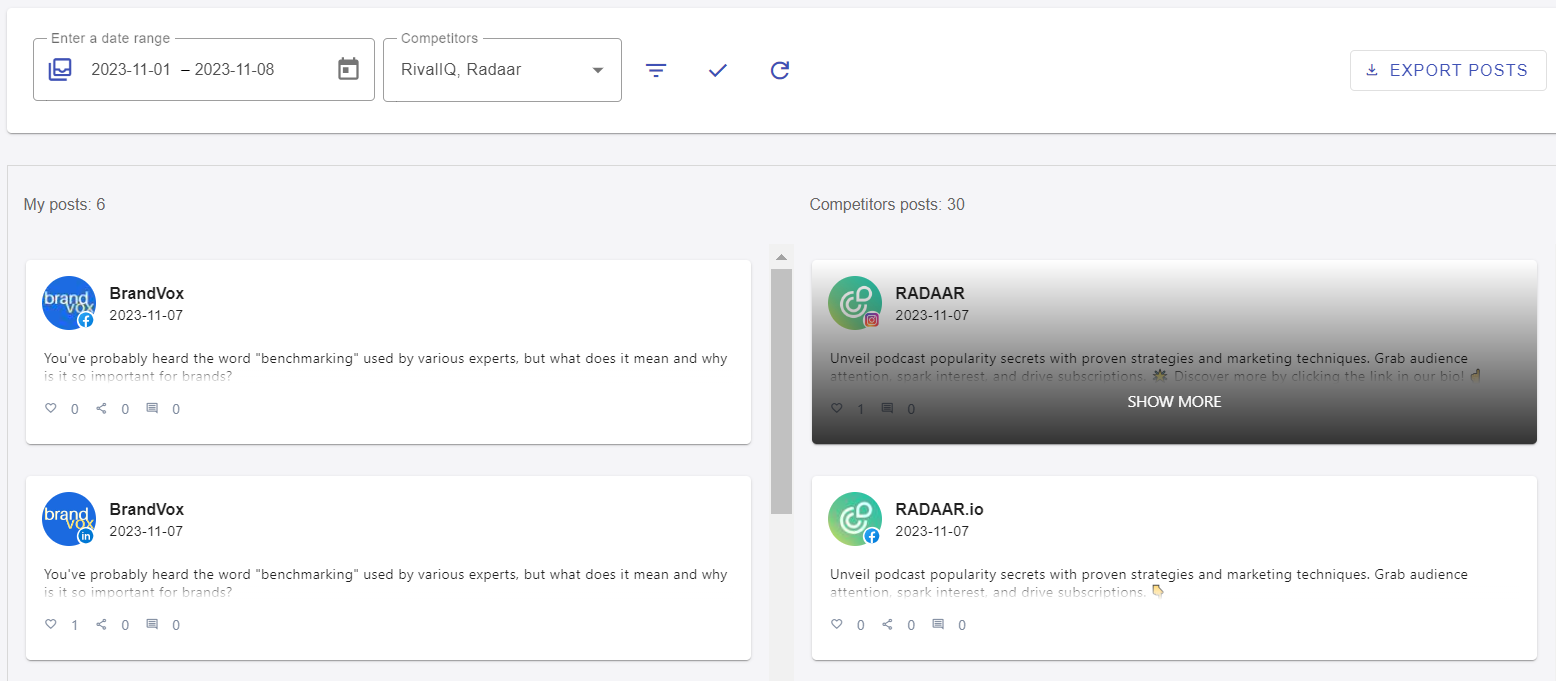The height and width of the screenshot is (681, 1556).
Task: Click the filter list icon
Action: (656, 70)
